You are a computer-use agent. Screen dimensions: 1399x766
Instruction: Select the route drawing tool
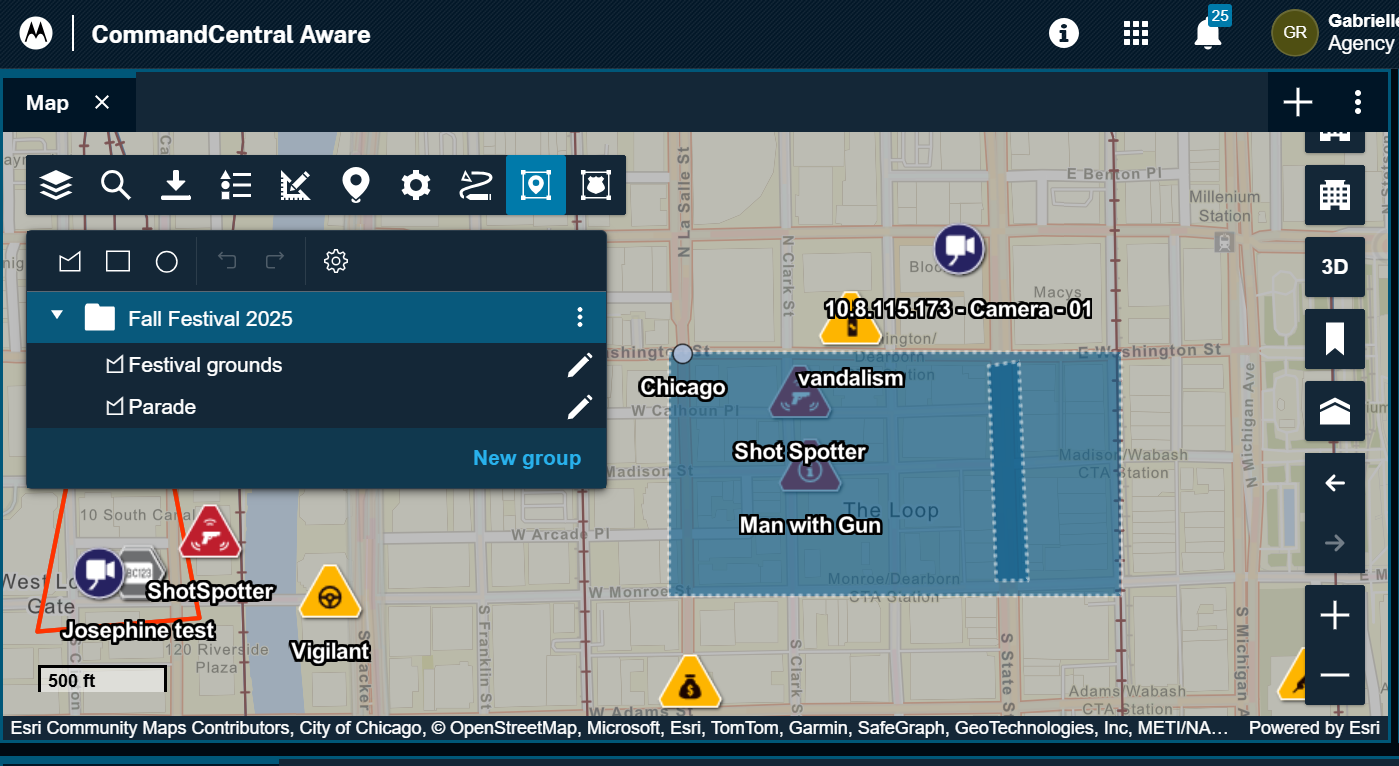click(x=476, y=185)
